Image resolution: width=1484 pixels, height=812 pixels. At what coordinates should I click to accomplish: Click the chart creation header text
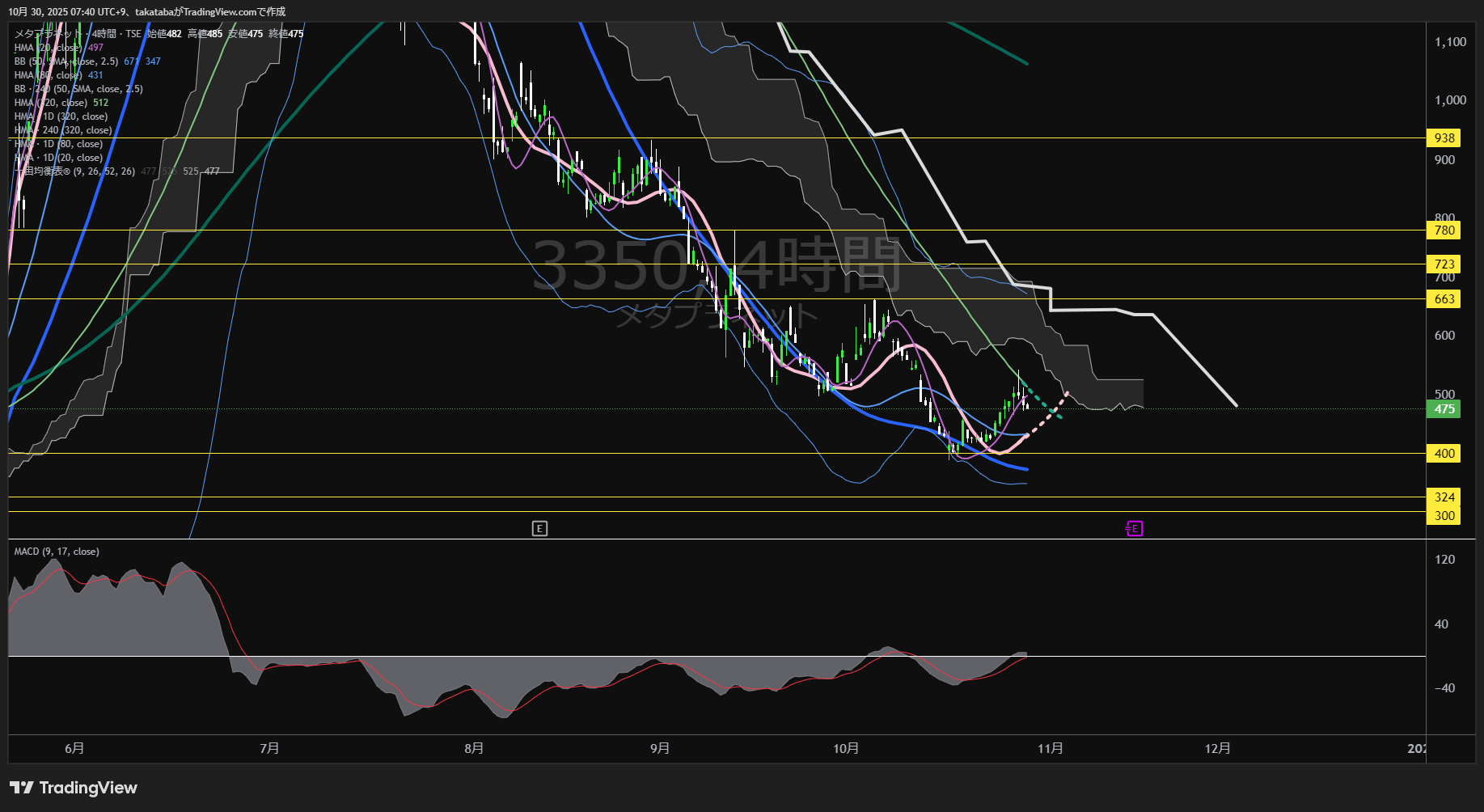pyautogui.click(x=146, y=11)
